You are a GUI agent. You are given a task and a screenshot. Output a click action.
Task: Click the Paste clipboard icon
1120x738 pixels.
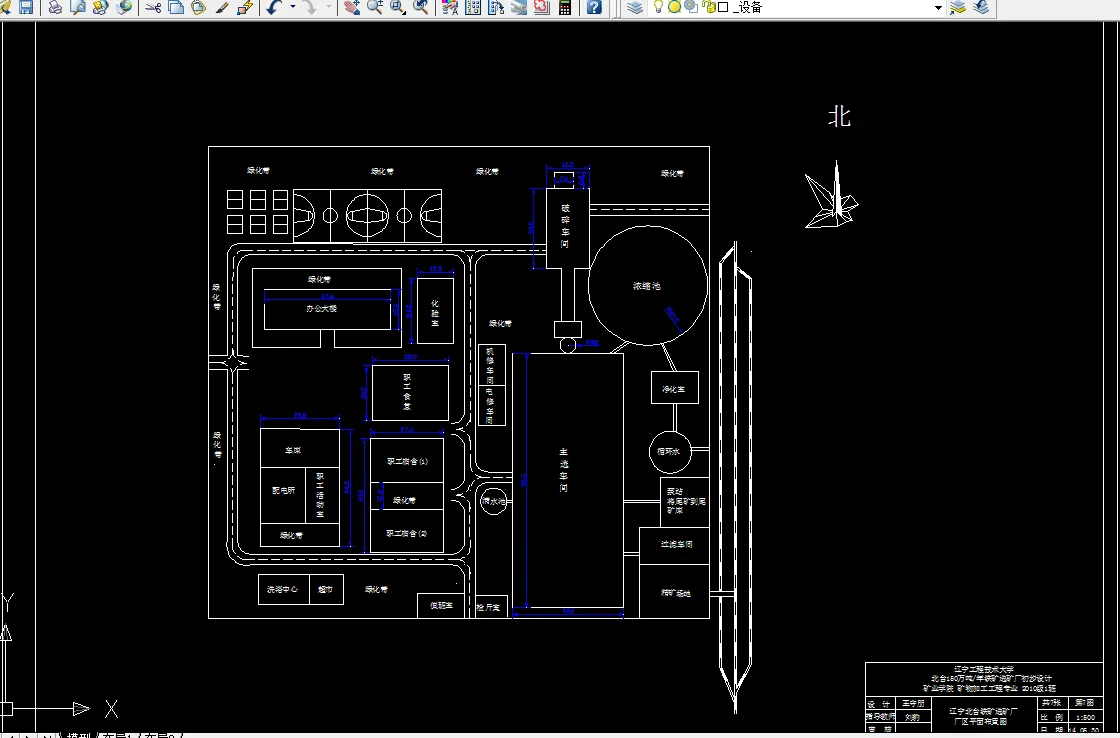[199, 7]
